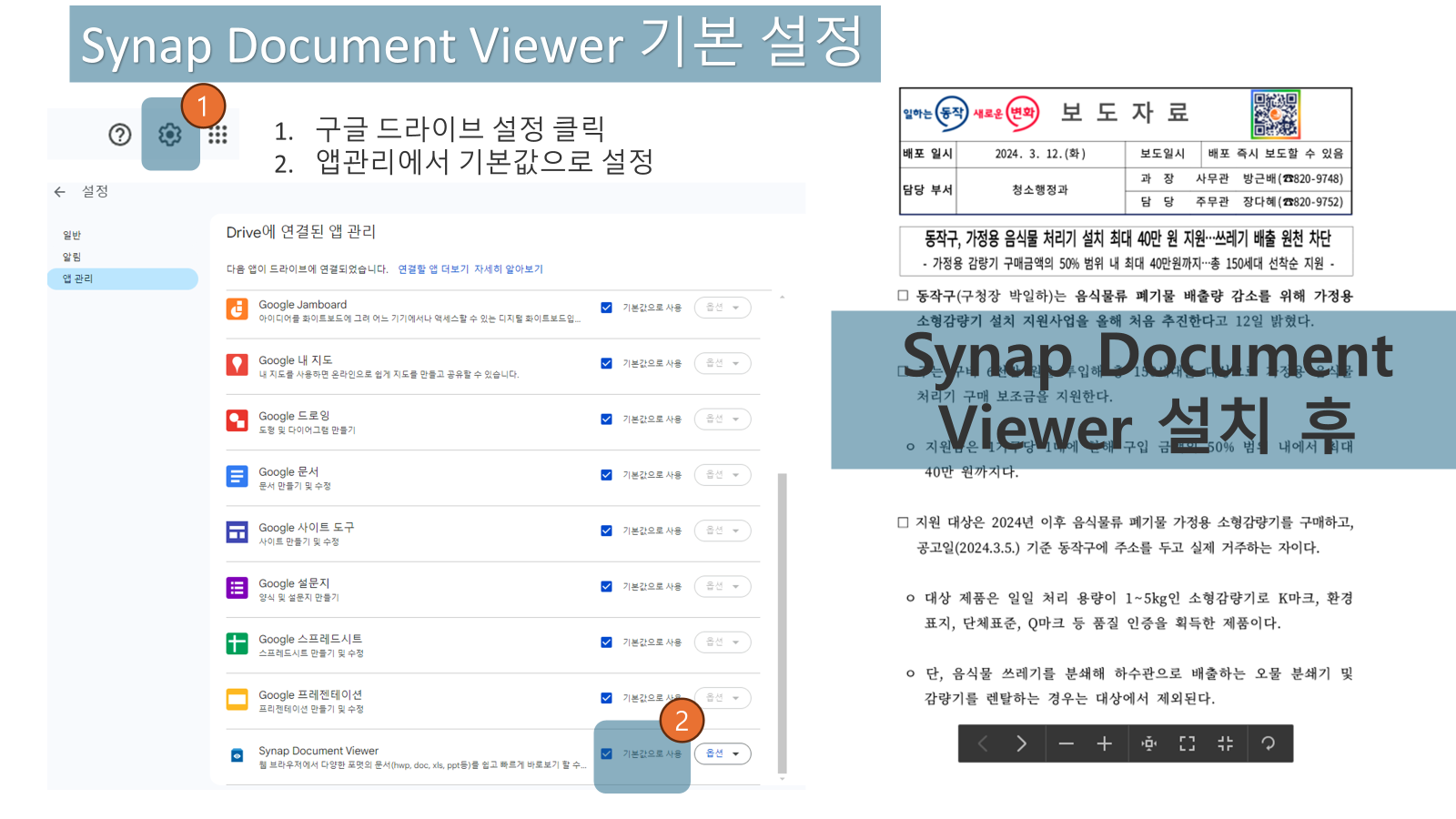Open Google Drive settings with the gear icon
Image resolution: width=1456 pixels, height=819 pixels.
point(171,135)
